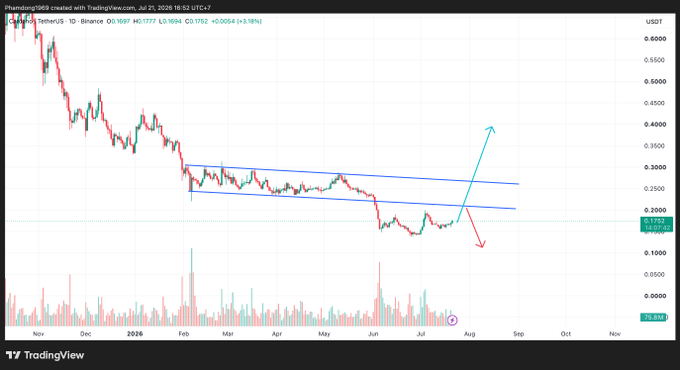Click the Dec time axis label
The width and height of the screenshot is (680, 370).
[86, 334]
